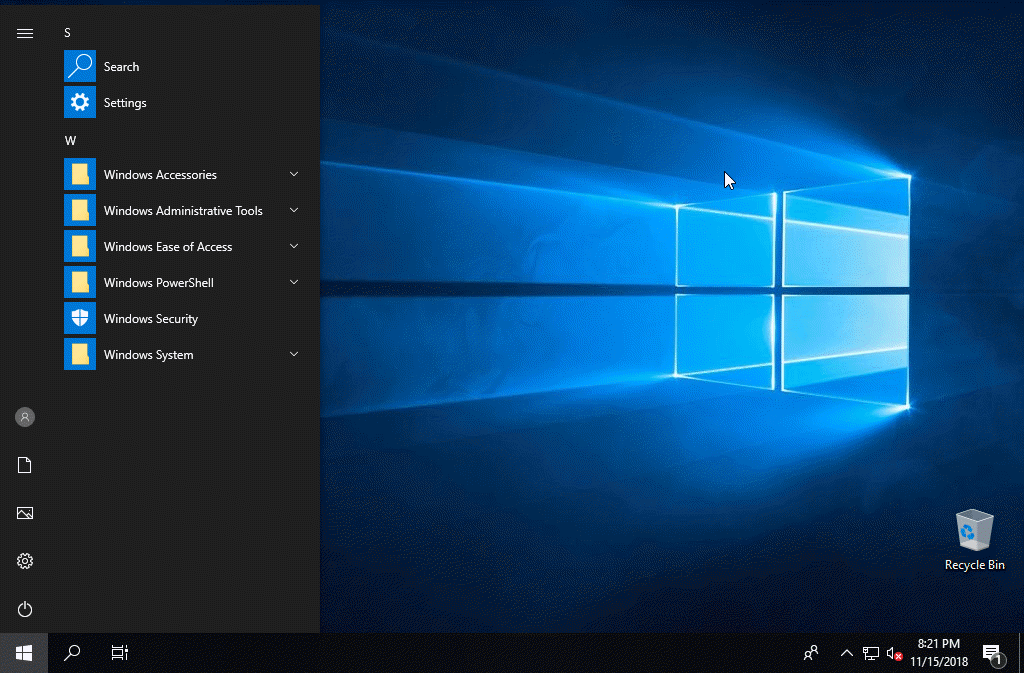Image resolution: width=1024 pixels, height=673 pixels.
Task: Click the 'Windows Accessories' label
Action: coord(160,174)
